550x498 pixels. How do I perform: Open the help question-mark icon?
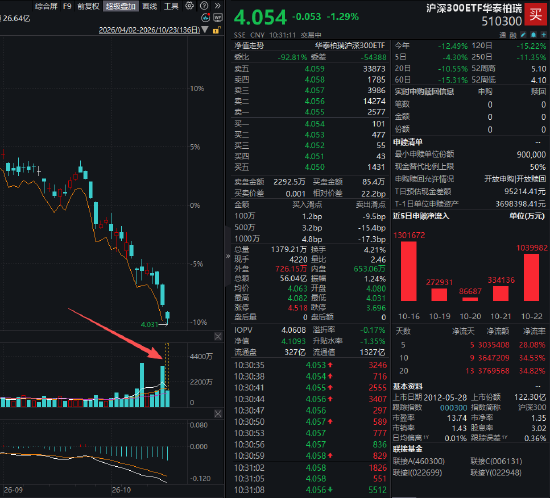click(x=204, y=6)
